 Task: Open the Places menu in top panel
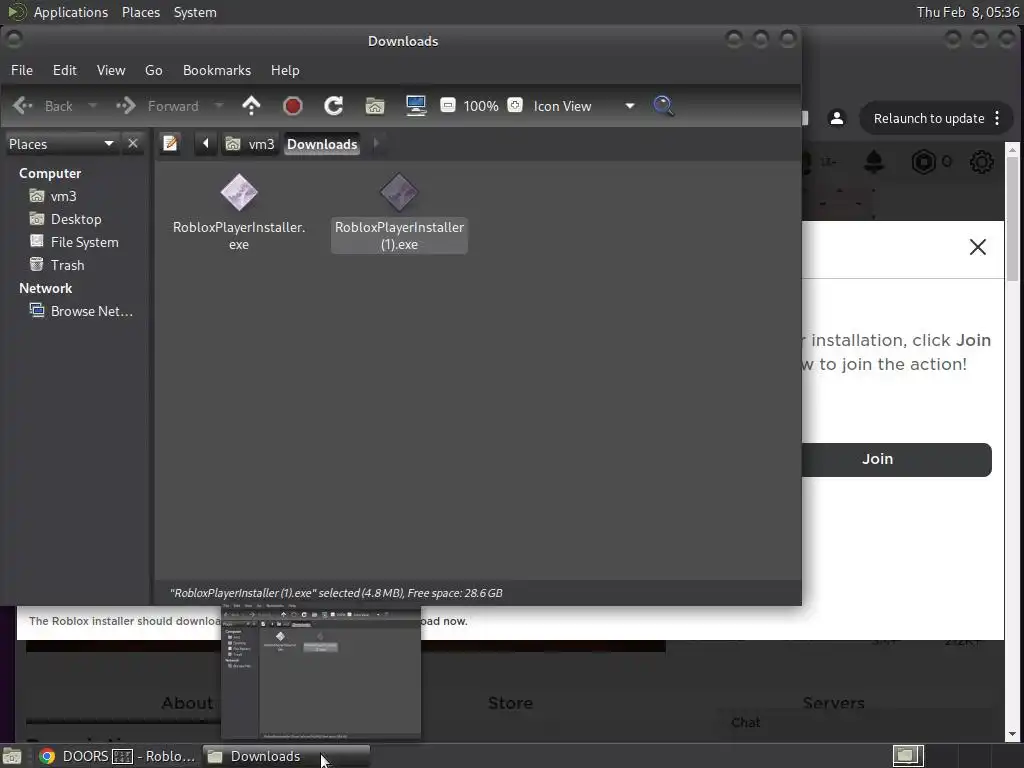pos(141,12)
